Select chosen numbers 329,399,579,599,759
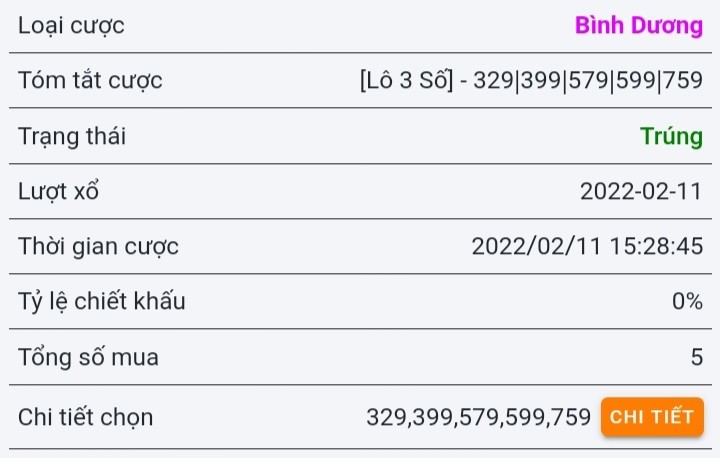Viewport: 720px width, 458px height. click(478, 418)
